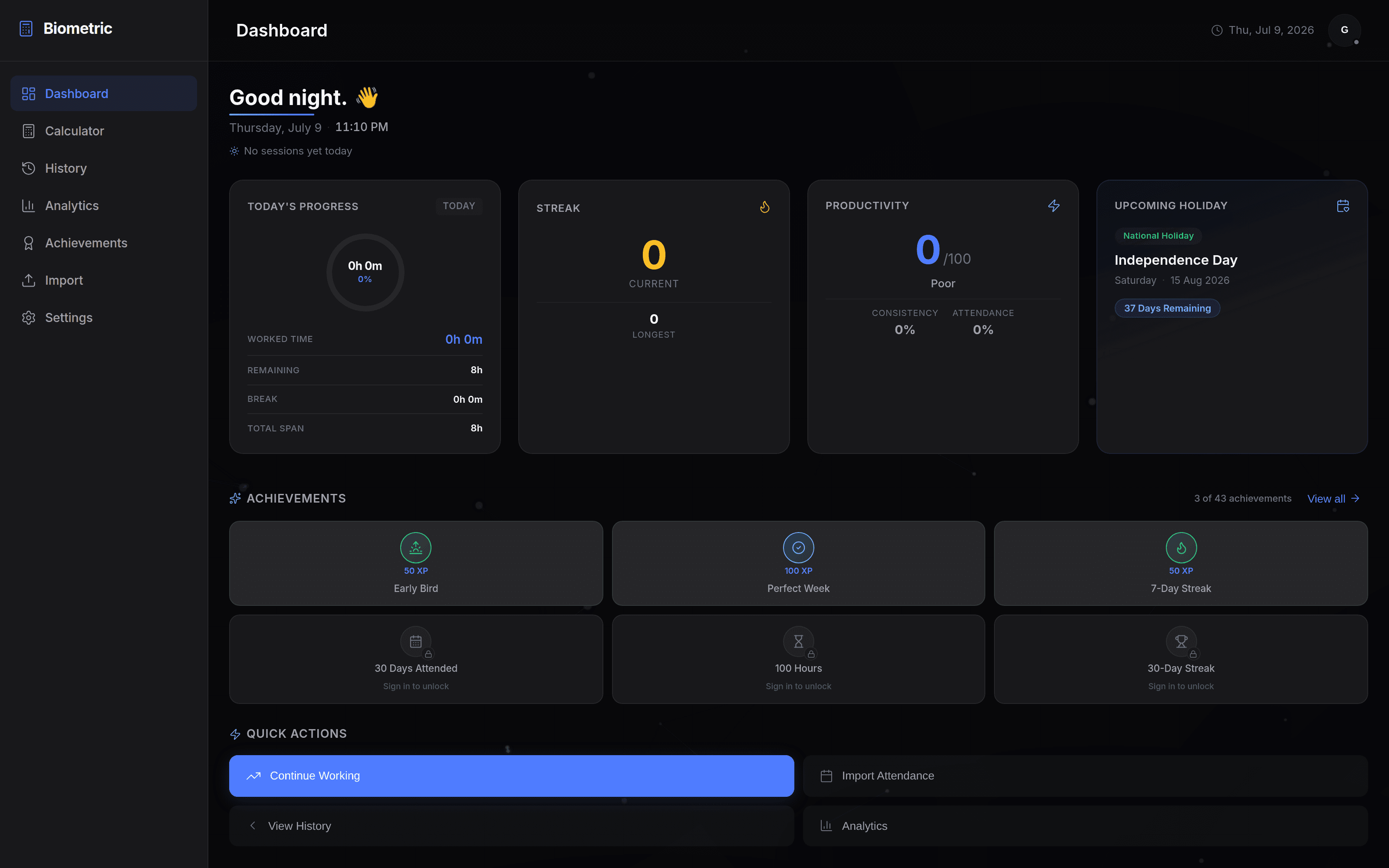Click the History clock icon in sidebar
Image resolution: width=1389 pixels, height=868 pixels.
pos(29,168)
